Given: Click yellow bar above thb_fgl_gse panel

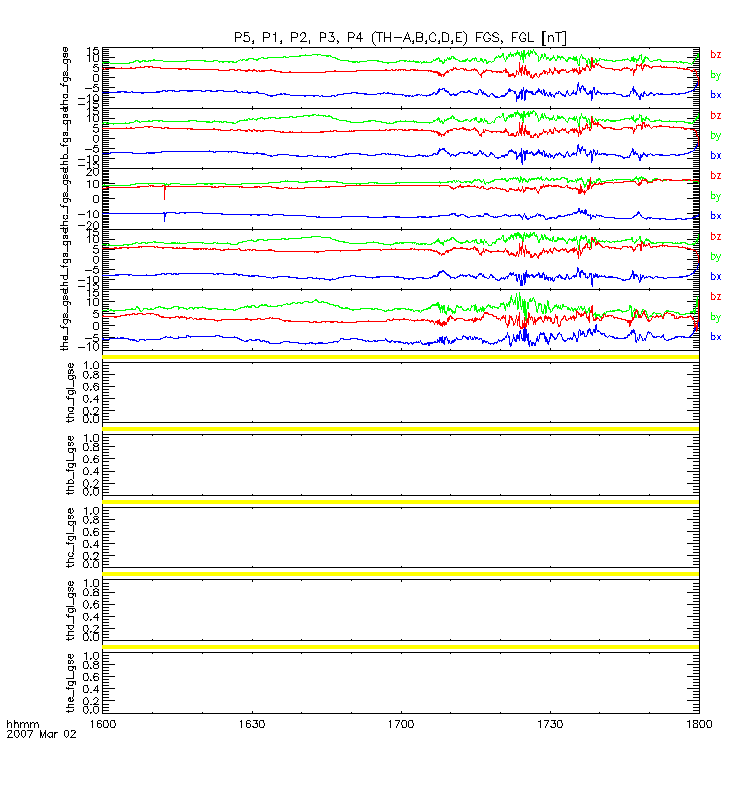Looking at the screenshot, I should click(x=401, y=429).
